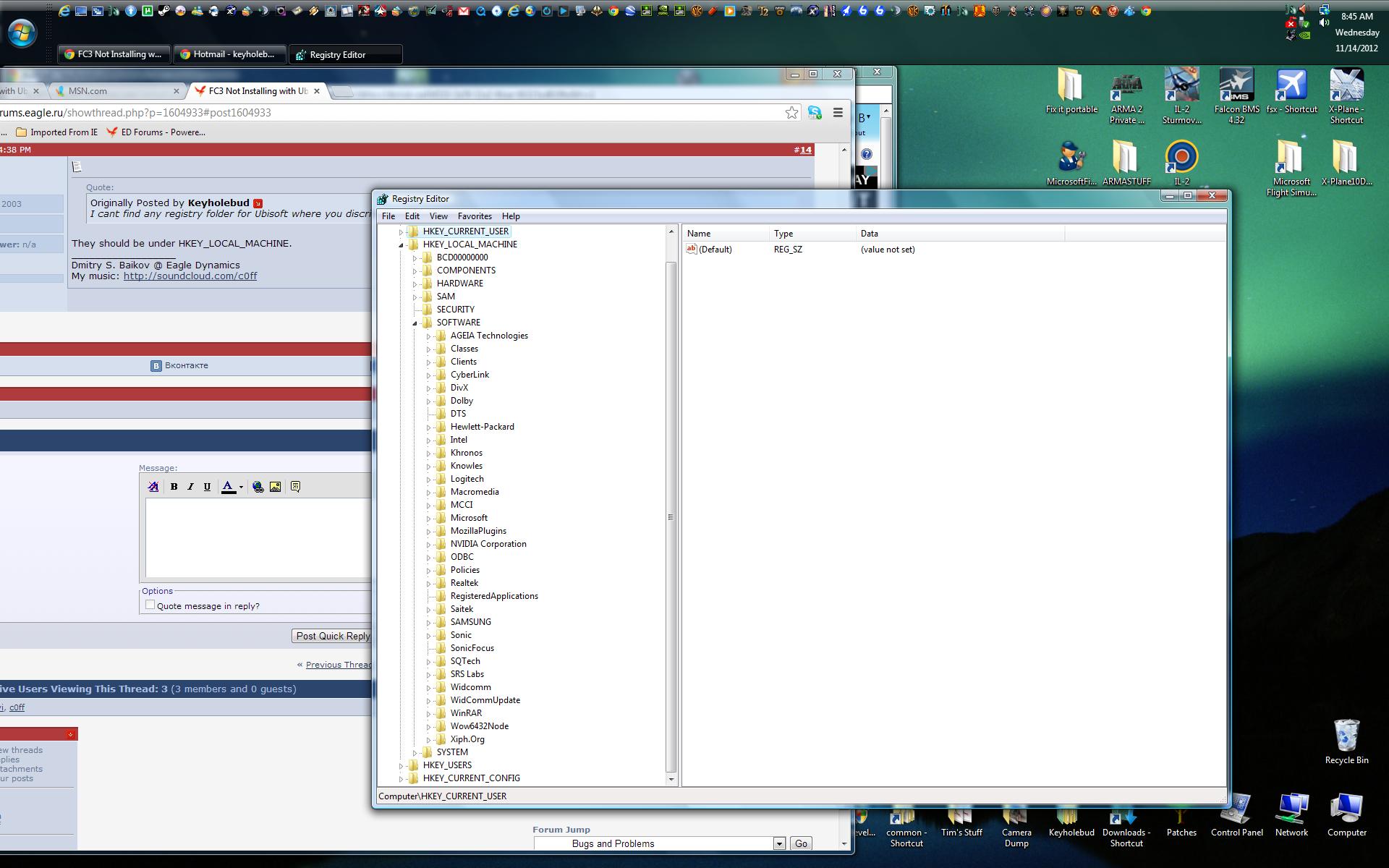Open View menu in Registry Editor

point(438,216)
